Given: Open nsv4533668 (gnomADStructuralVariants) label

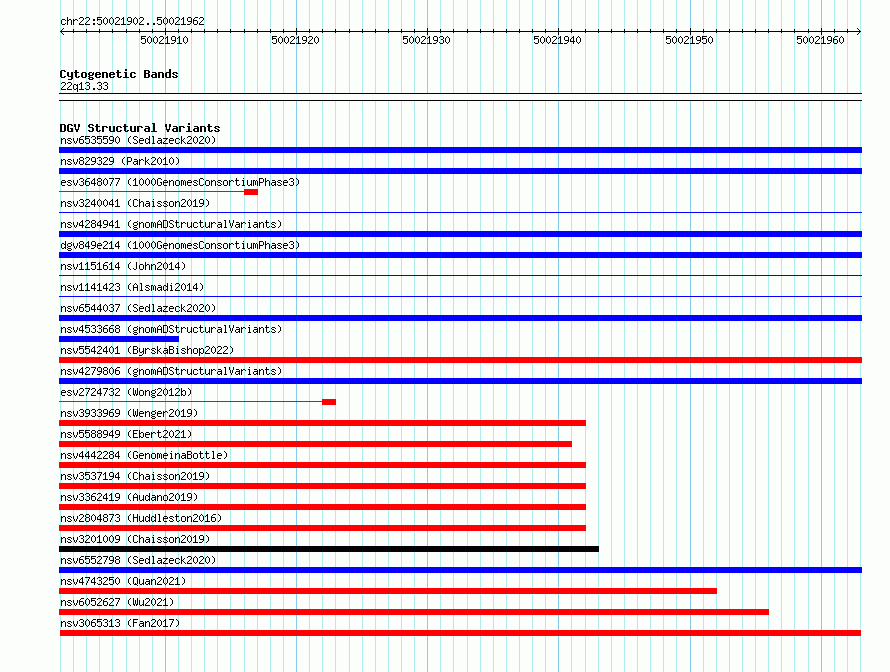Looking at the screenshot, I should (x=171, y=329).
